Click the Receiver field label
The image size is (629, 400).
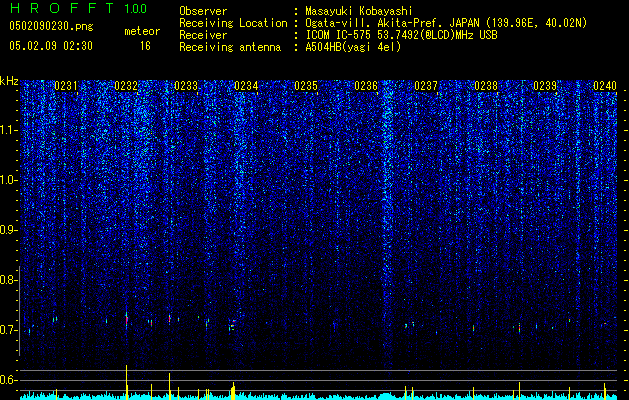pyautogui.click(x=203, y=35)
